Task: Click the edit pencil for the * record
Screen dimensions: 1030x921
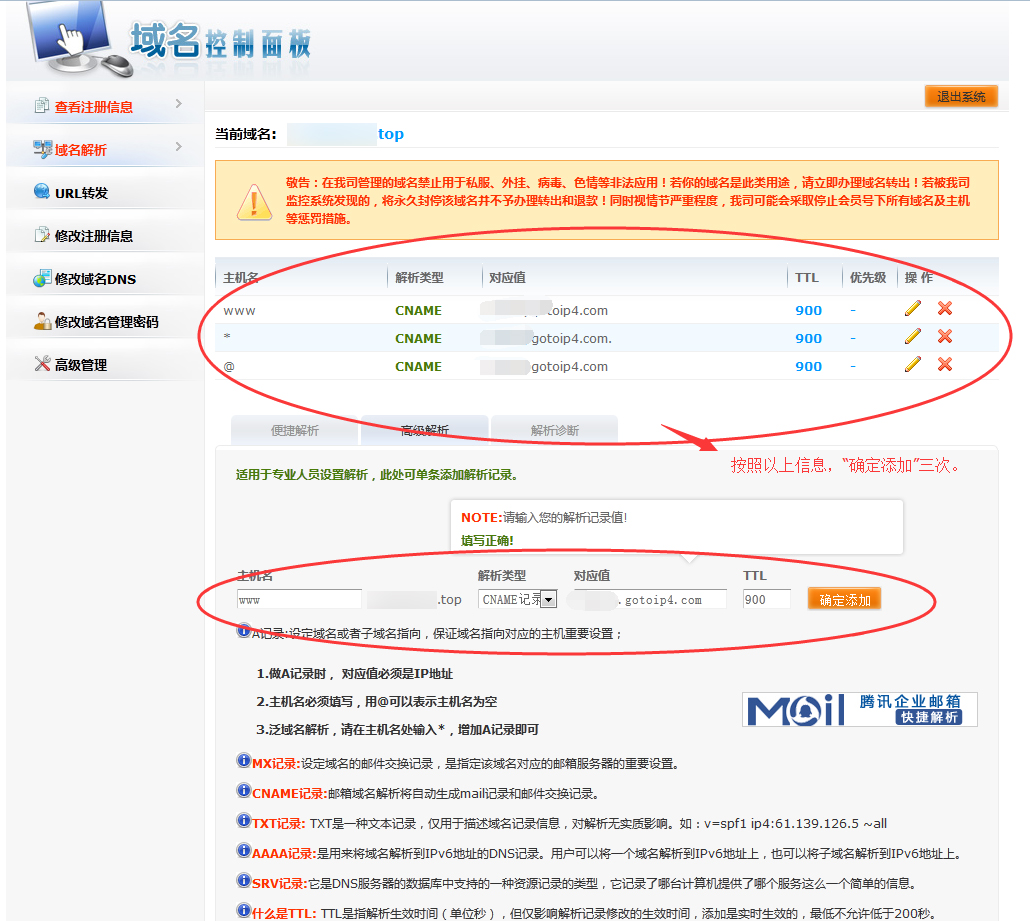Action: point(912,337)
